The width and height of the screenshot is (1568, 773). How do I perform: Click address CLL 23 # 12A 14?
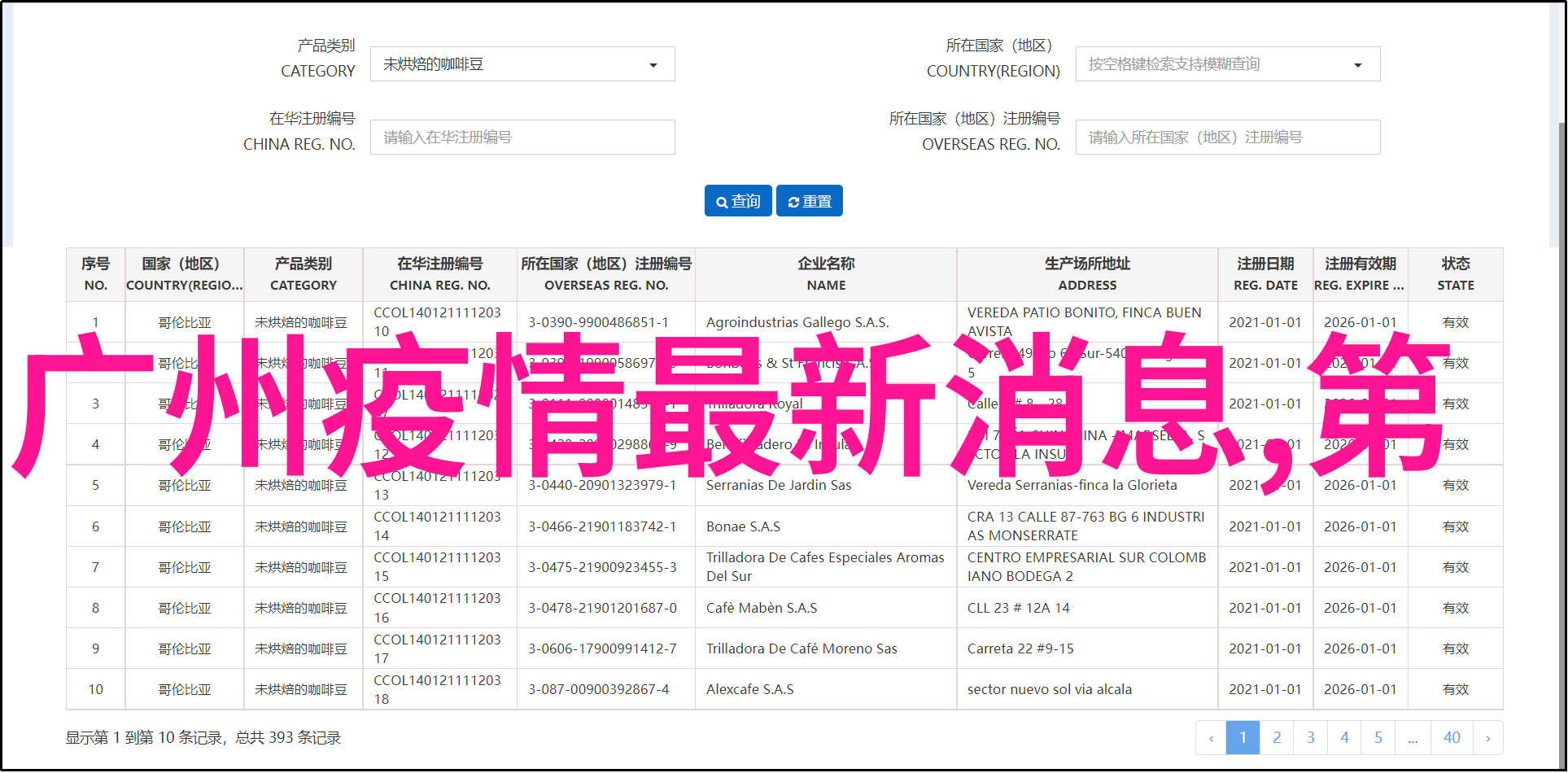(1018, 608)
